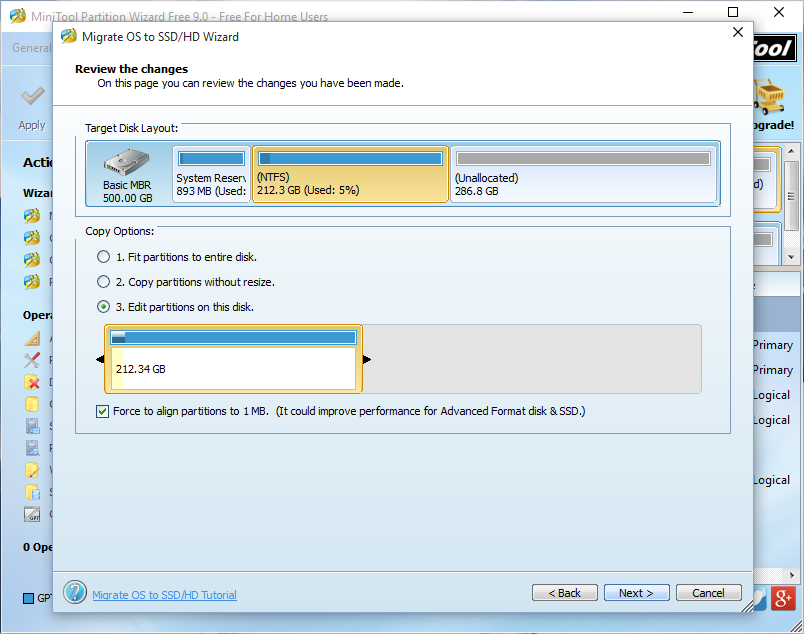Click the yellow disk with grid icon

(x=32, y=492)
